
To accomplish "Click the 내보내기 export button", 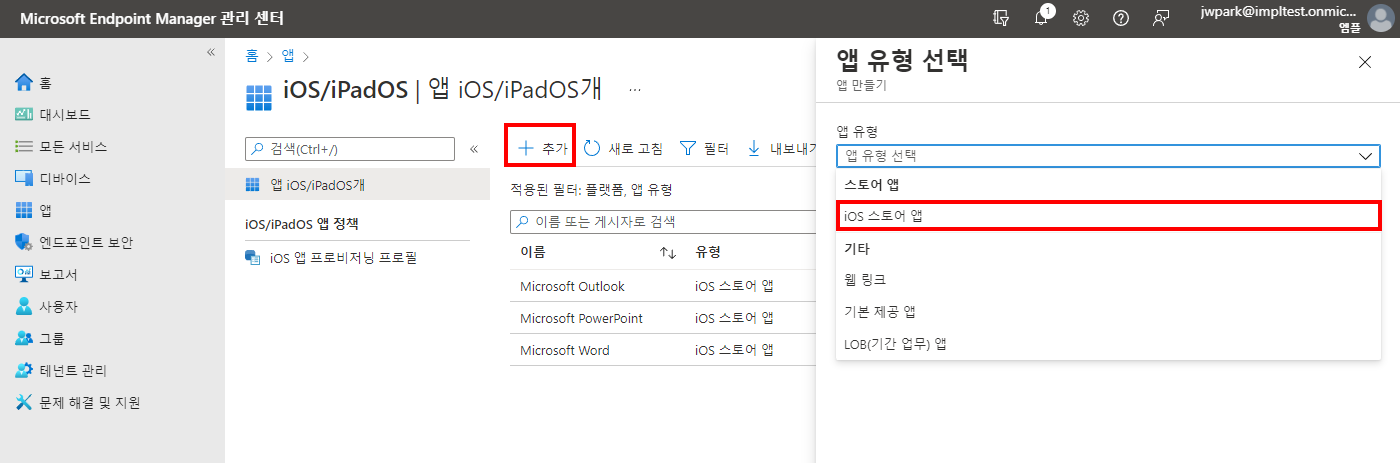I will (x=781, y=149).
